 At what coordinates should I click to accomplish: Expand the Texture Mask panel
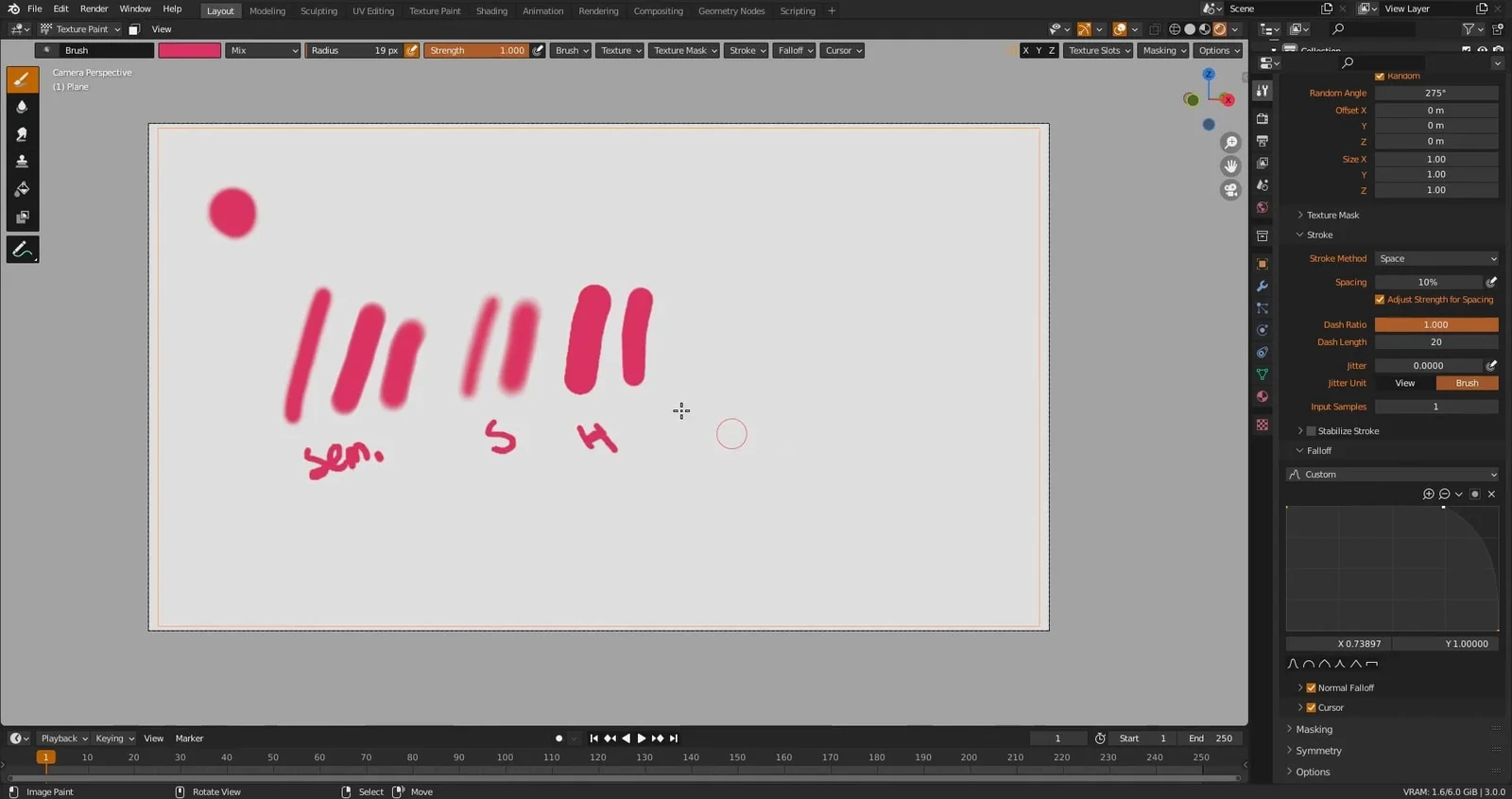click(1332, 216)
